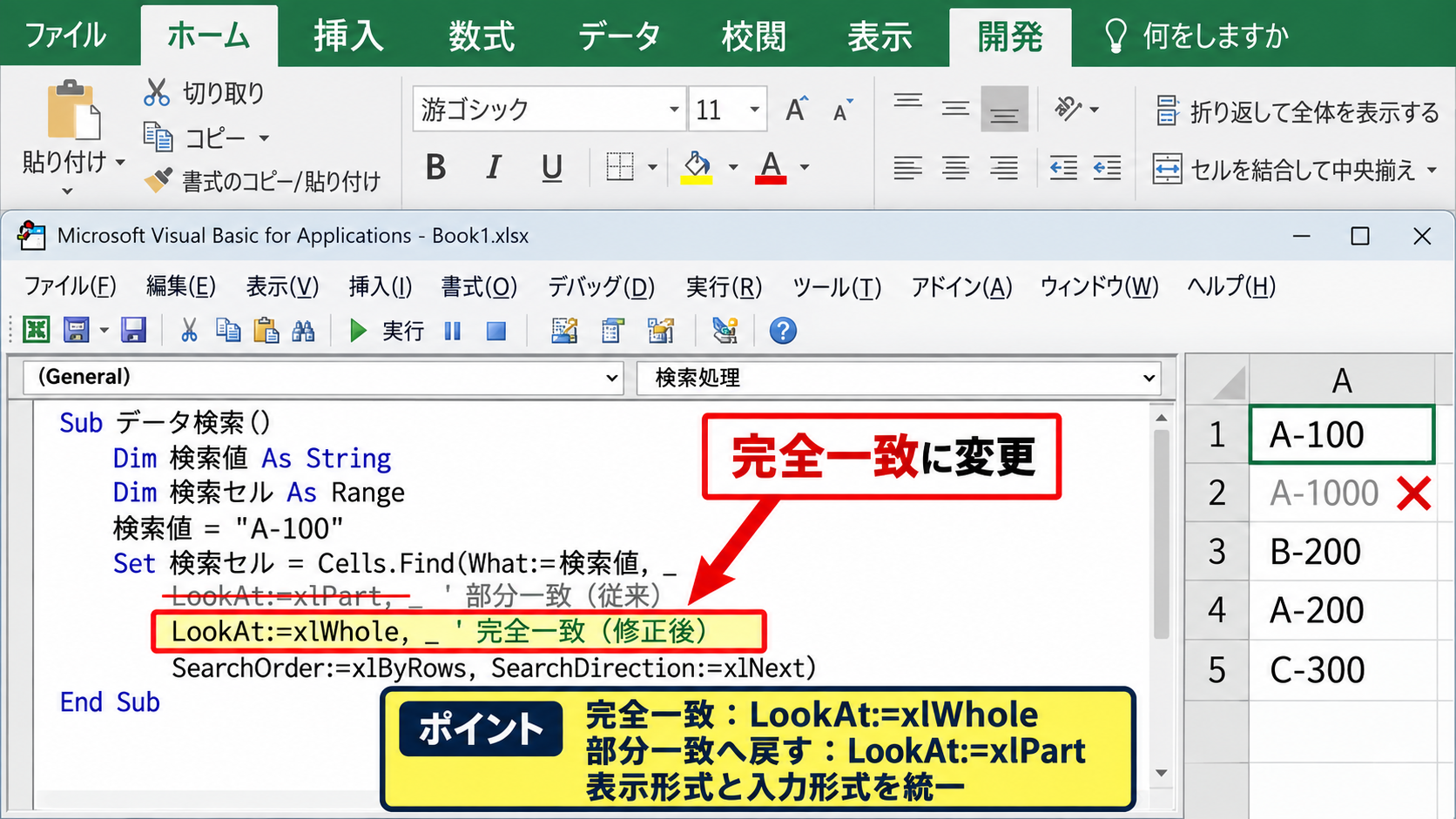Toggle Design Mode icon in VBA toolbar
This screenshot has height=819, width=1456.
(x=563, y=330)
